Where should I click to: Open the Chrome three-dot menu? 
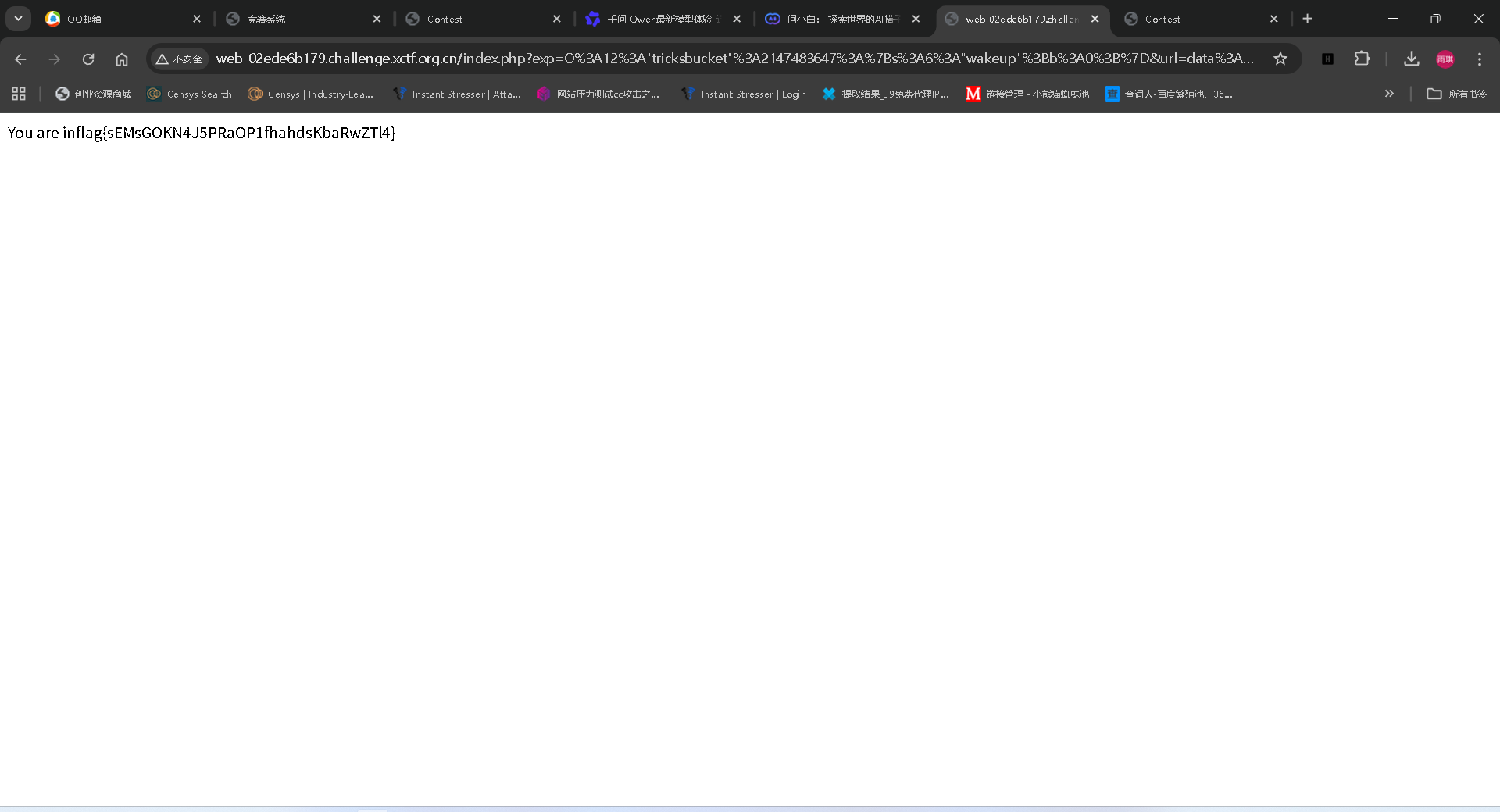coord(1479,59)
